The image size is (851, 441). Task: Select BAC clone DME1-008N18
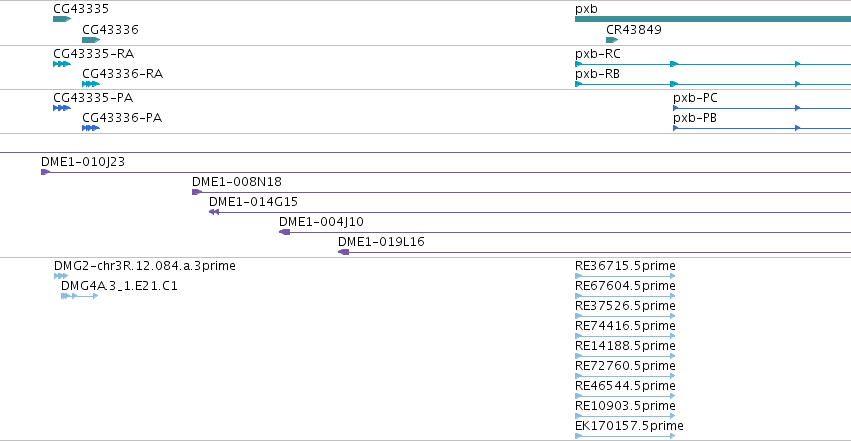pos(522,192)
